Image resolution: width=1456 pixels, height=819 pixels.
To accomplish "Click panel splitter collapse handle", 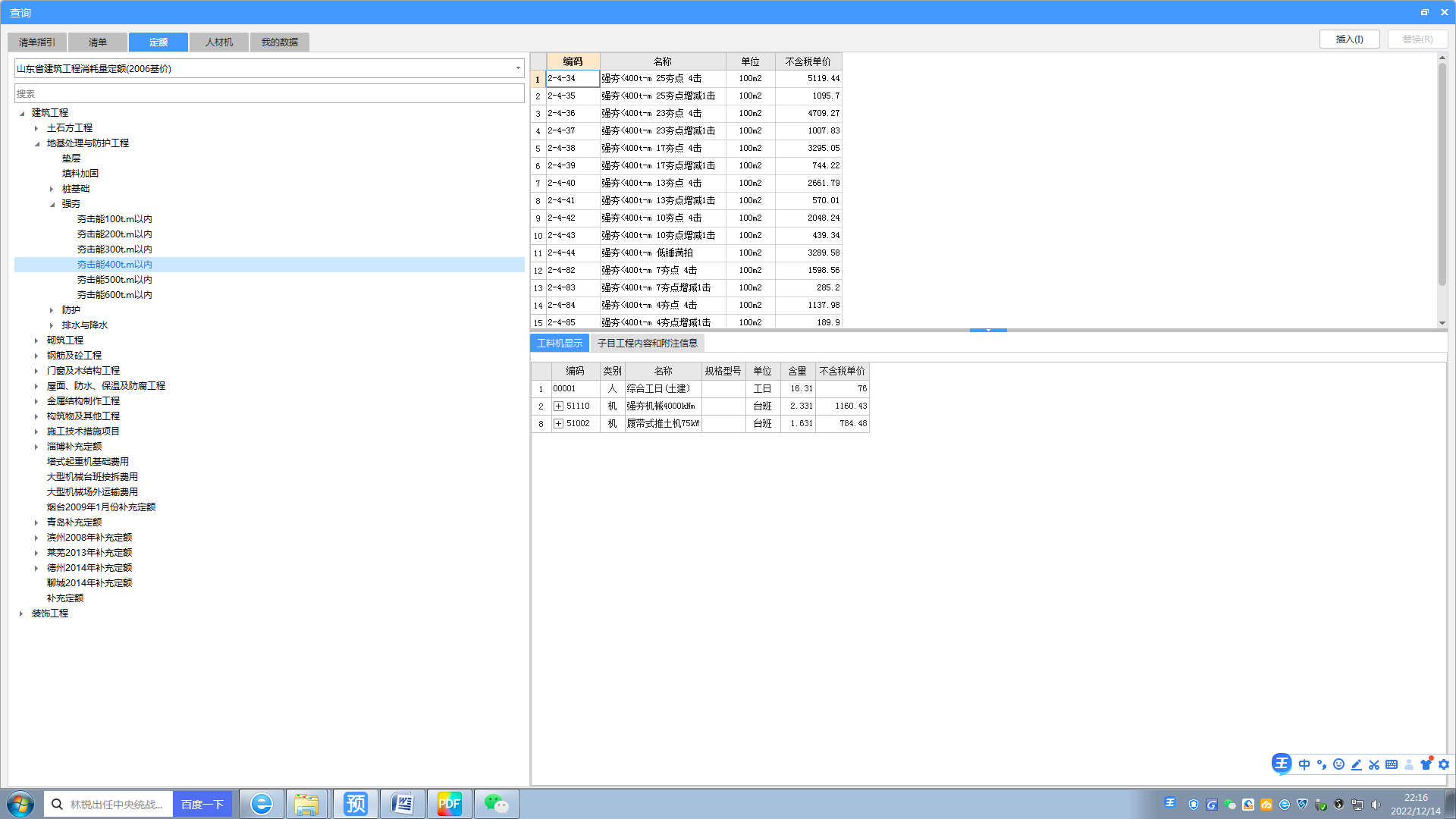I will click(x=988, y=331).
